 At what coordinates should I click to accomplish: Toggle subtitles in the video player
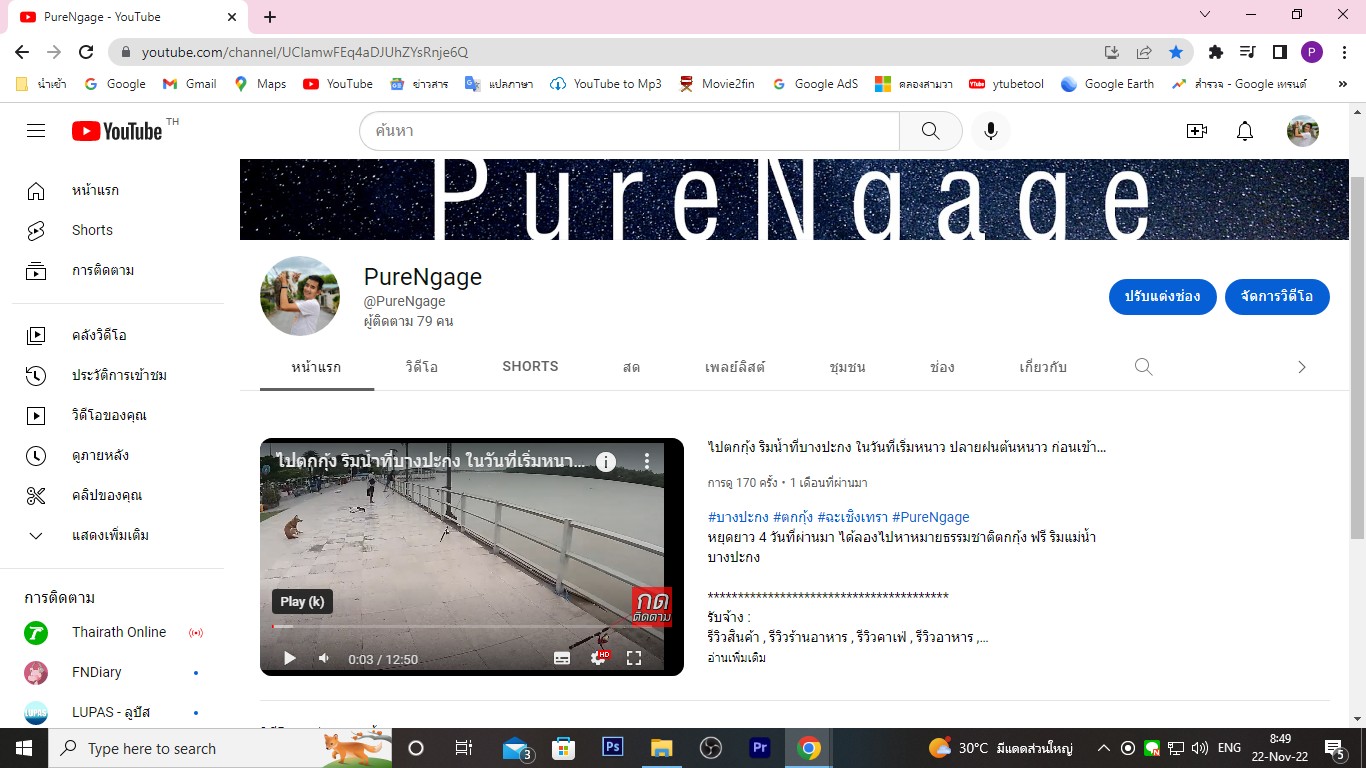(562, 658)
